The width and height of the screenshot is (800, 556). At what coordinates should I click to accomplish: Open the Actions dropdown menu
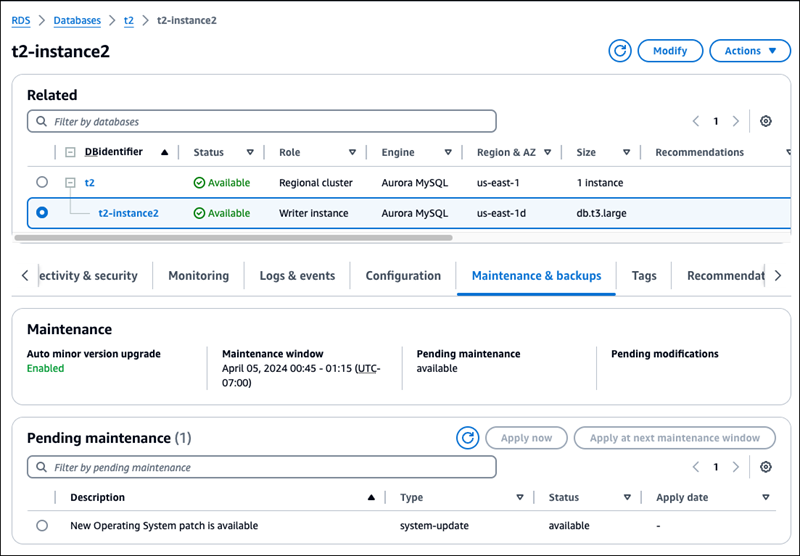pos(749,51)
